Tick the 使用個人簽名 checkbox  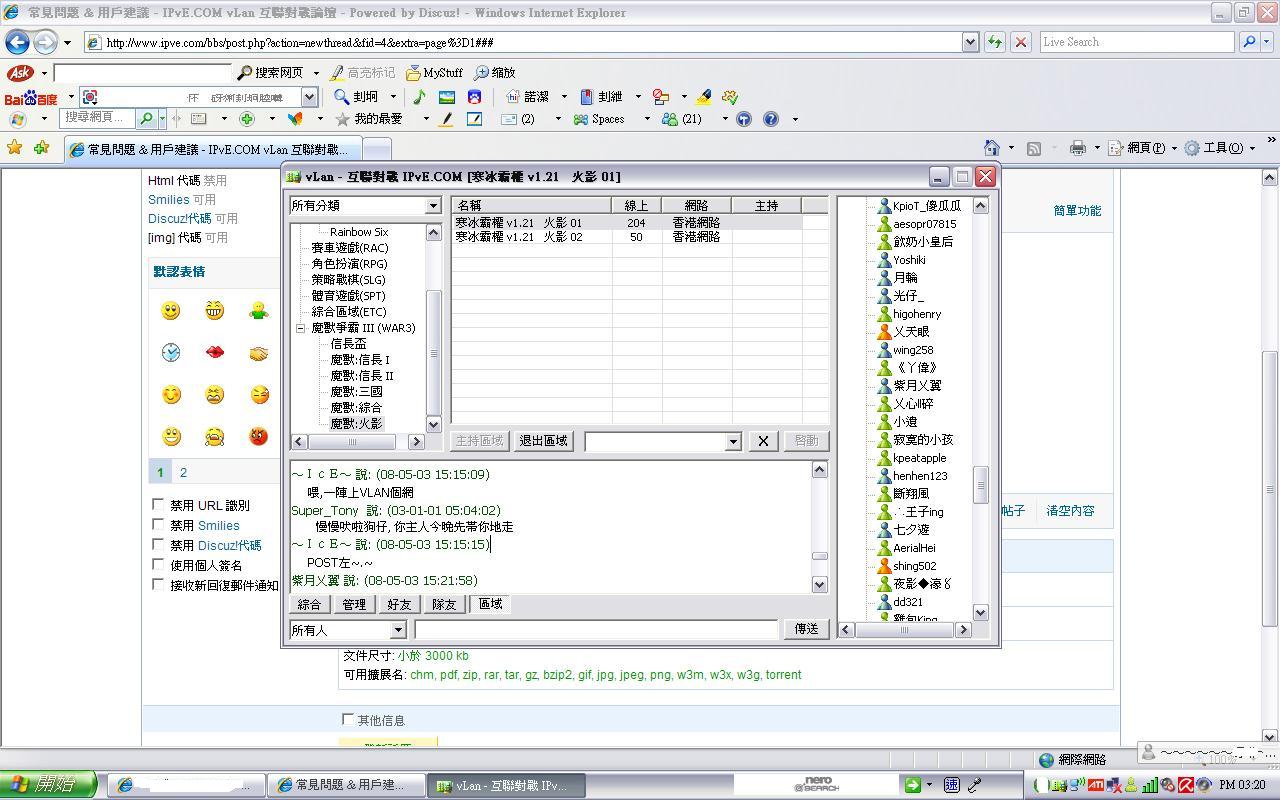click(158, 565)
